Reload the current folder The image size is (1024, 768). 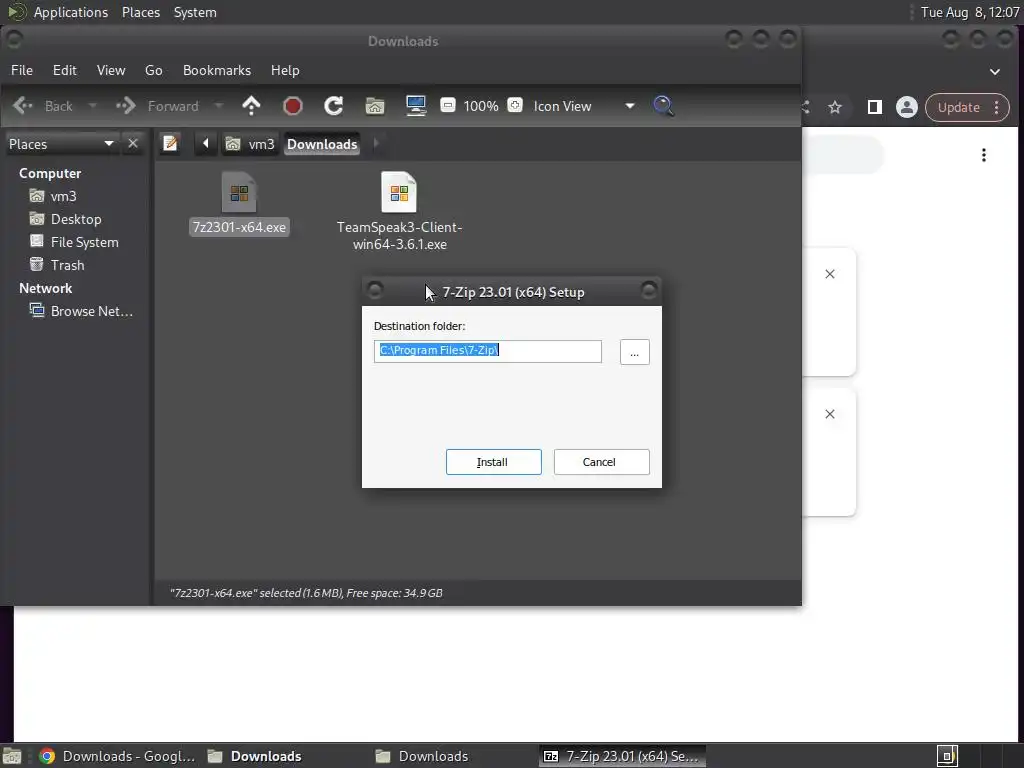pyautogui.click(x=334, y=106)
